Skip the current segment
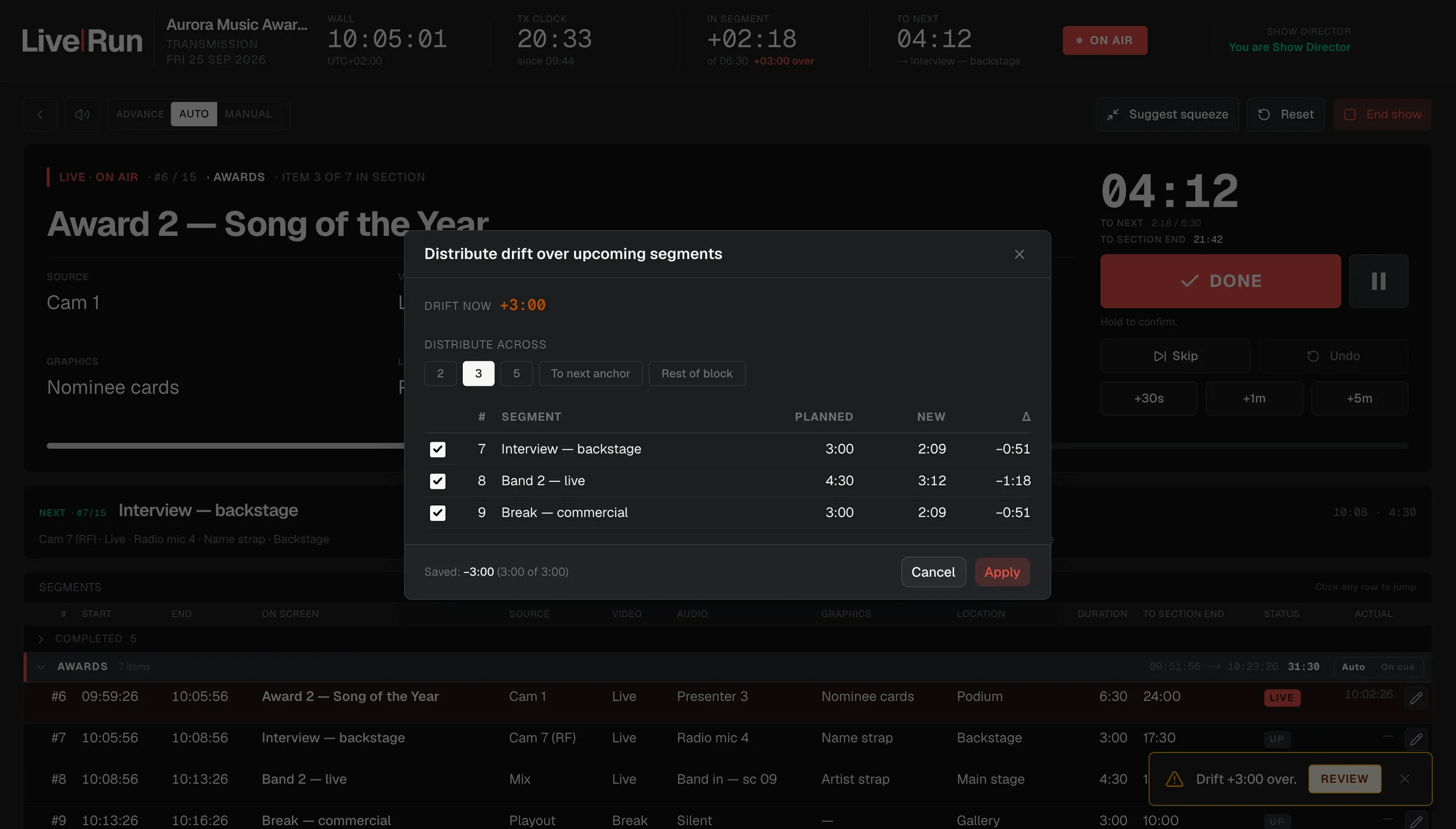 click(x=1175, y=356)
